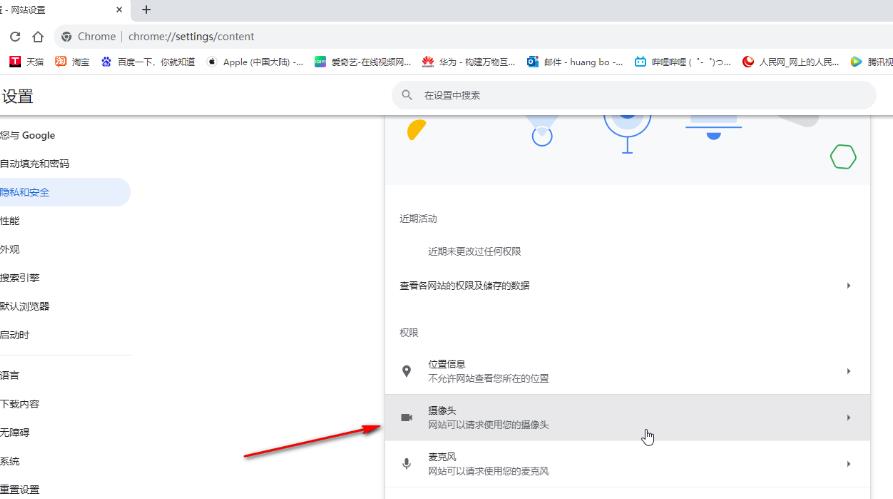This screenshot has height=499, width=893.
Task: Open 下载内容 settings section
Action: [20, 403]
